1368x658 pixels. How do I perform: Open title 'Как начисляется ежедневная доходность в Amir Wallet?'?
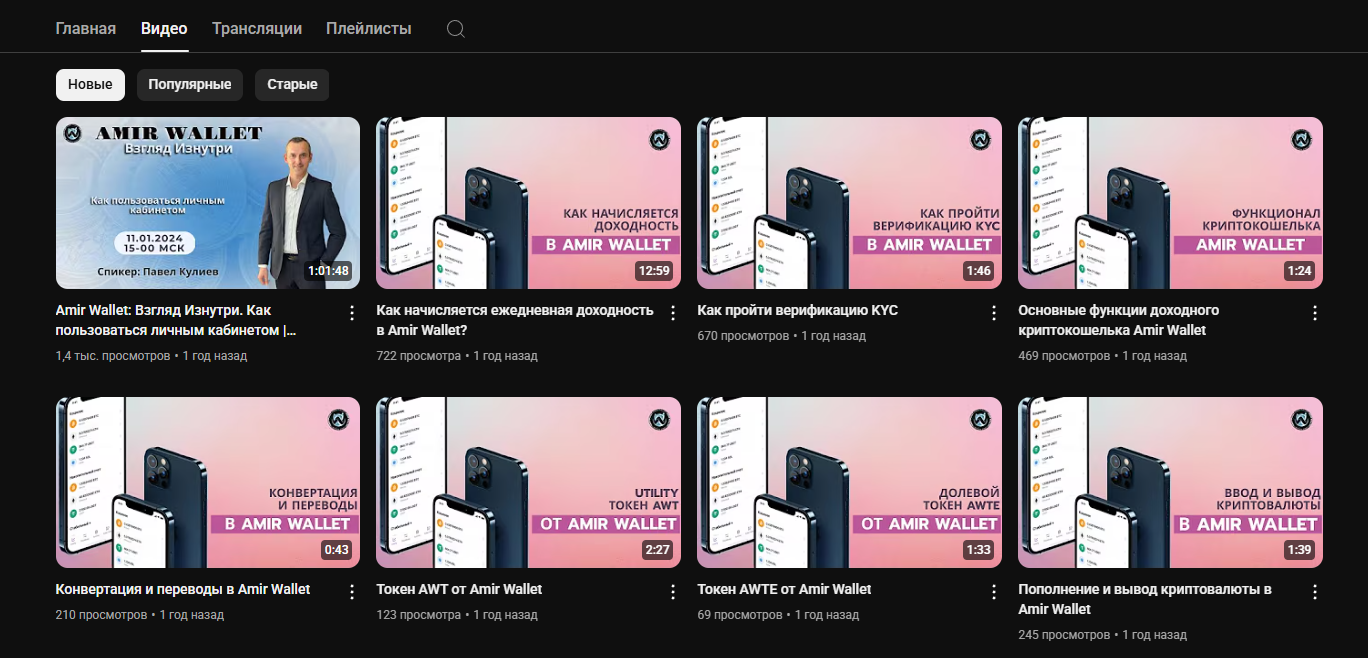(515, 320)
